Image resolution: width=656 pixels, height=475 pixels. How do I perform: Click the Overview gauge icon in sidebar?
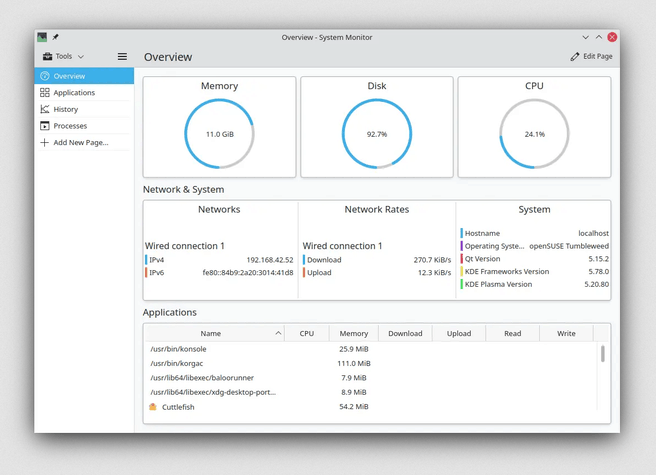pos(45,76)
